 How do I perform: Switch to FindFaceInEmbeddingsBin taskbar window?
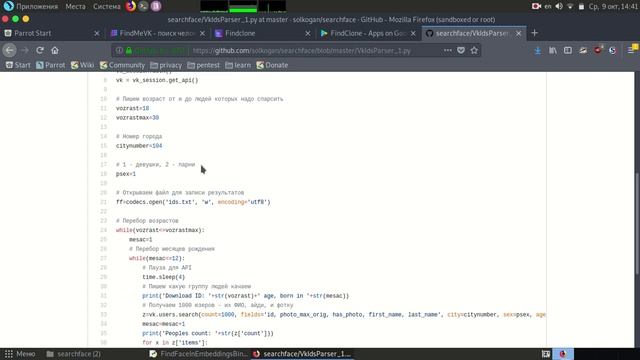coord(198,354)
